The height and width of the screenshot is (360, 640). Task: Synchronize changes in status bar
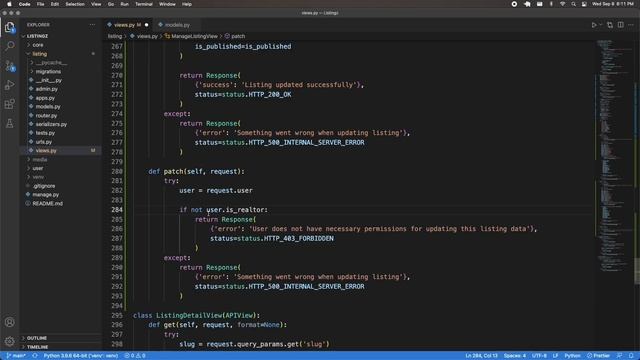click(35, 356)
